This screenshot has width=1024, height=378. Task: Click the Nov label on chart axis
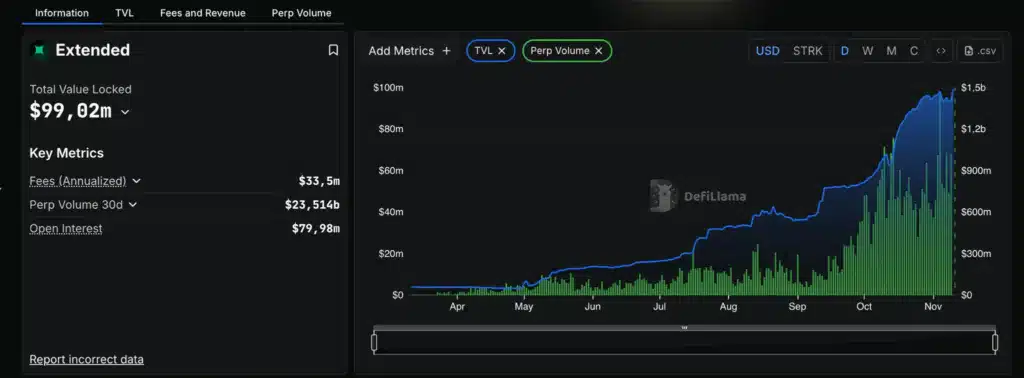[933, 307]
